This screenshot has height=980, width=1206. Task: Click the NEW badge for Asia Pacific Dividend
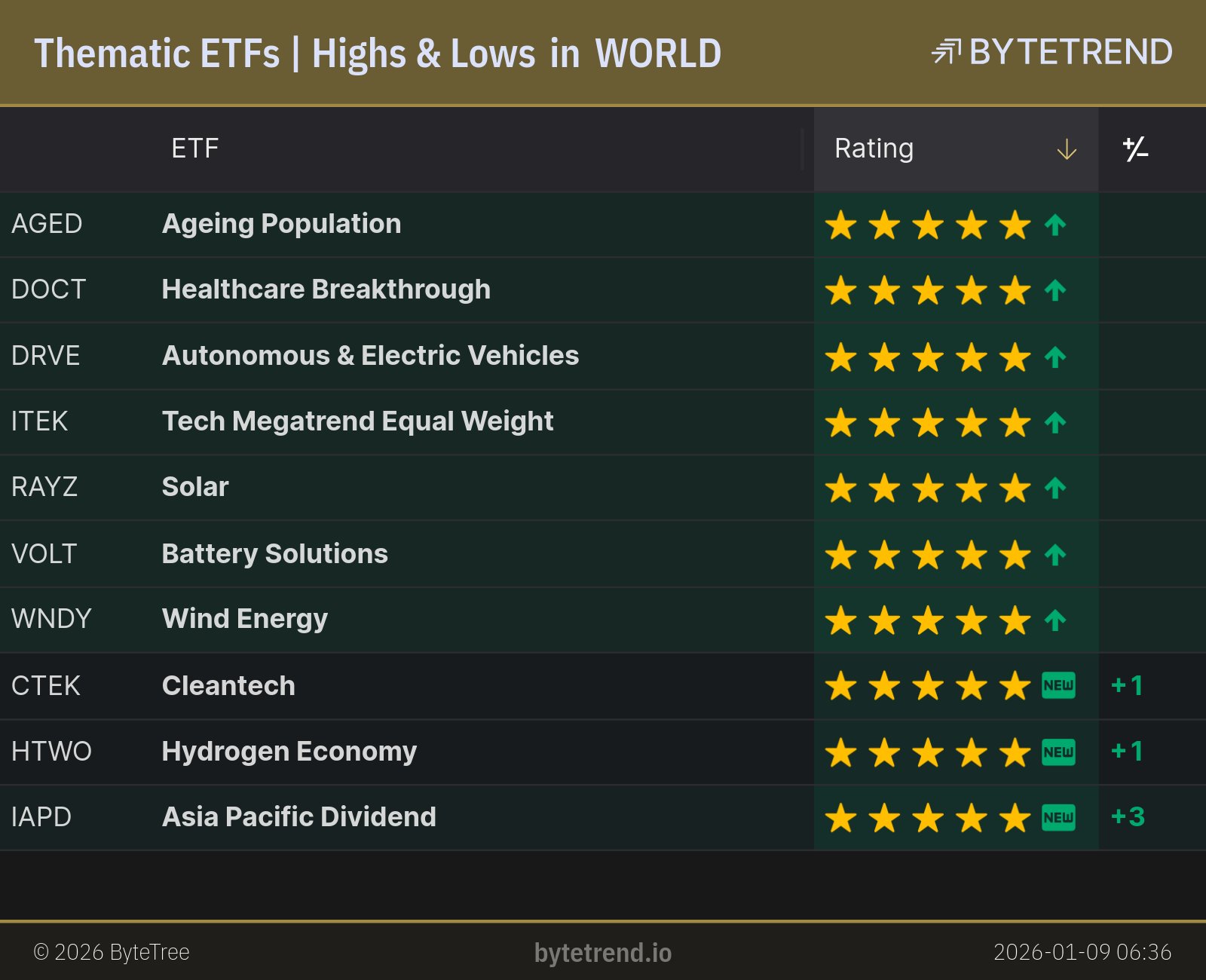(1058, 817)
